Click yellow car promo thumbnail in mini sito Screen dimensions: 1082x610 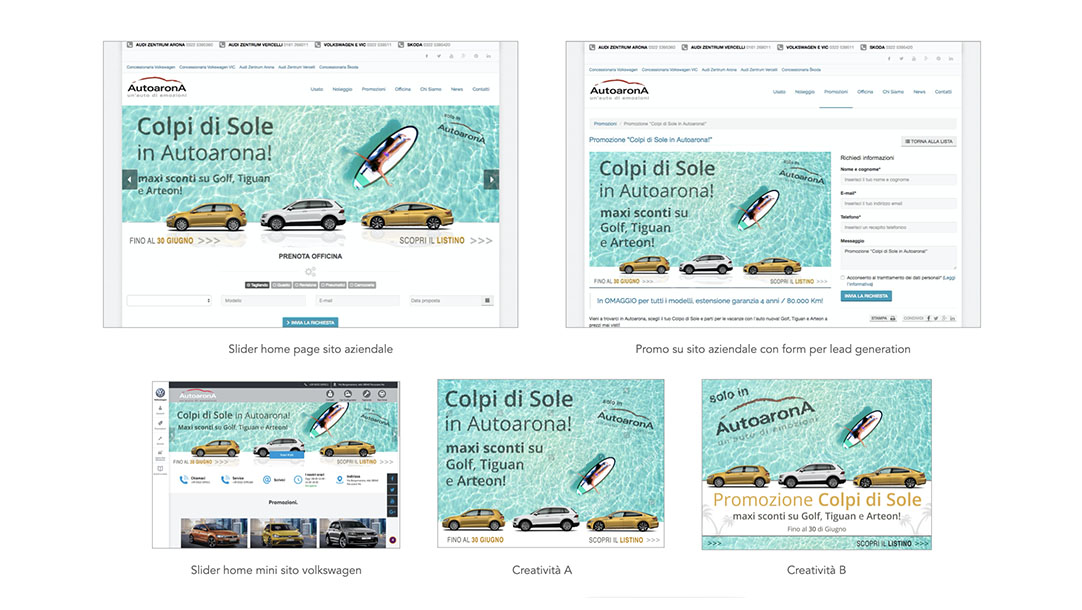(x=283, y=533)
